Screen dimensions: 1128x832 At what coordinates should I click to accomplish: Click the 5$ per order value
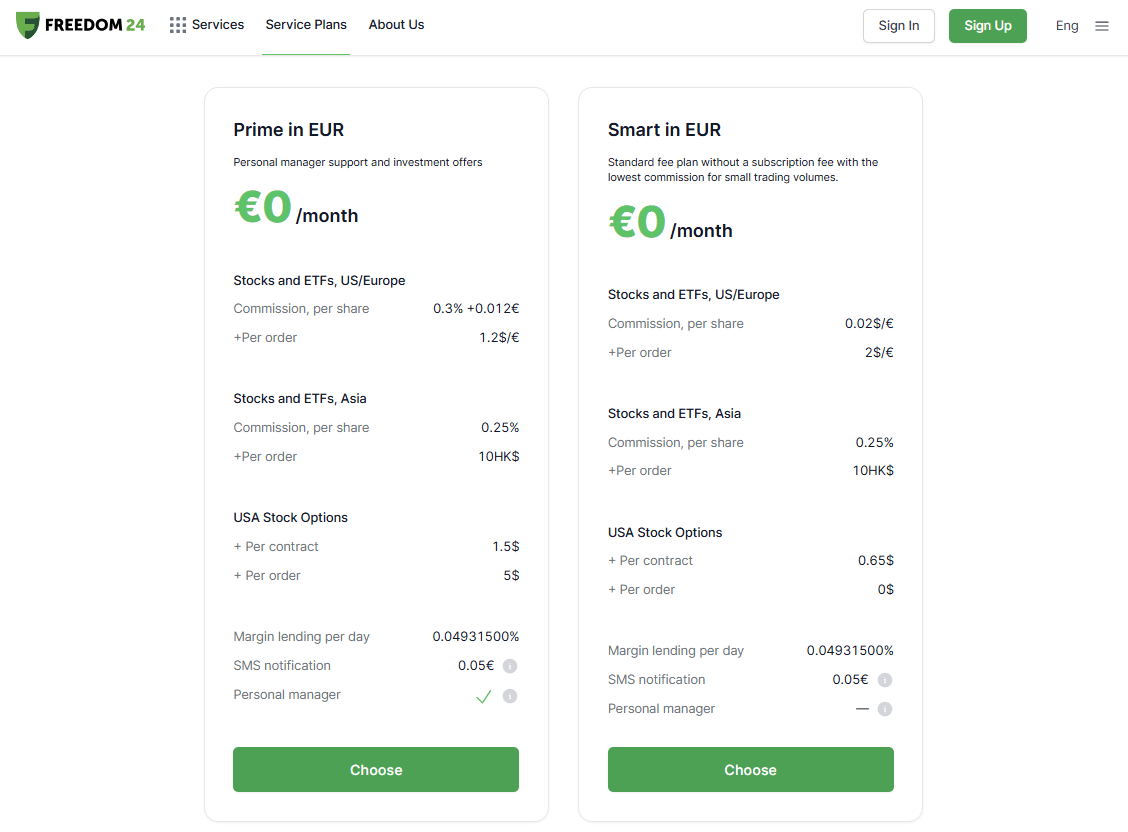tap(511, 575)
